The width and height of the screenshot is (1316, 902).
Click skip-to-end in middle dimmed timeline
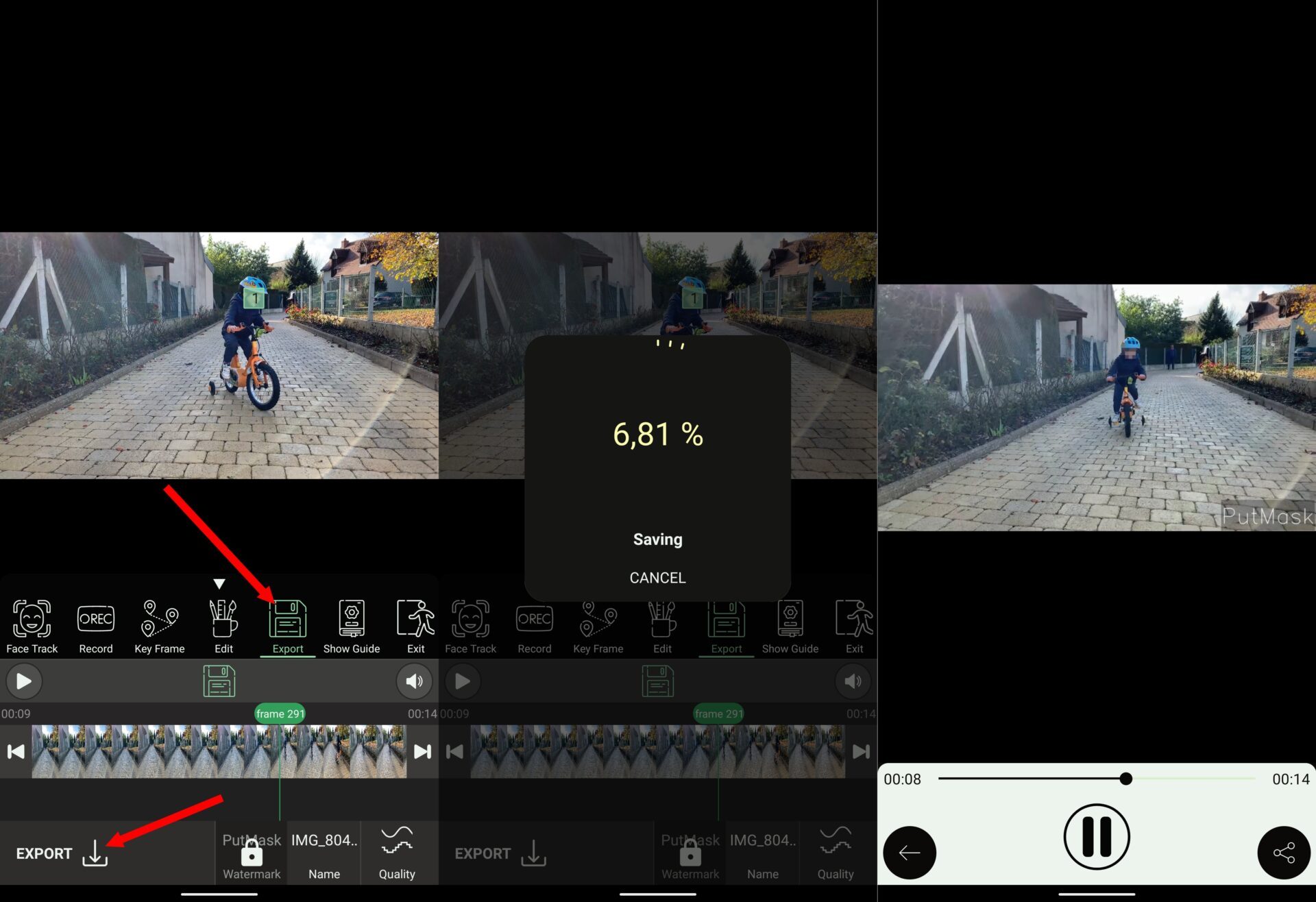pos(861,751)
